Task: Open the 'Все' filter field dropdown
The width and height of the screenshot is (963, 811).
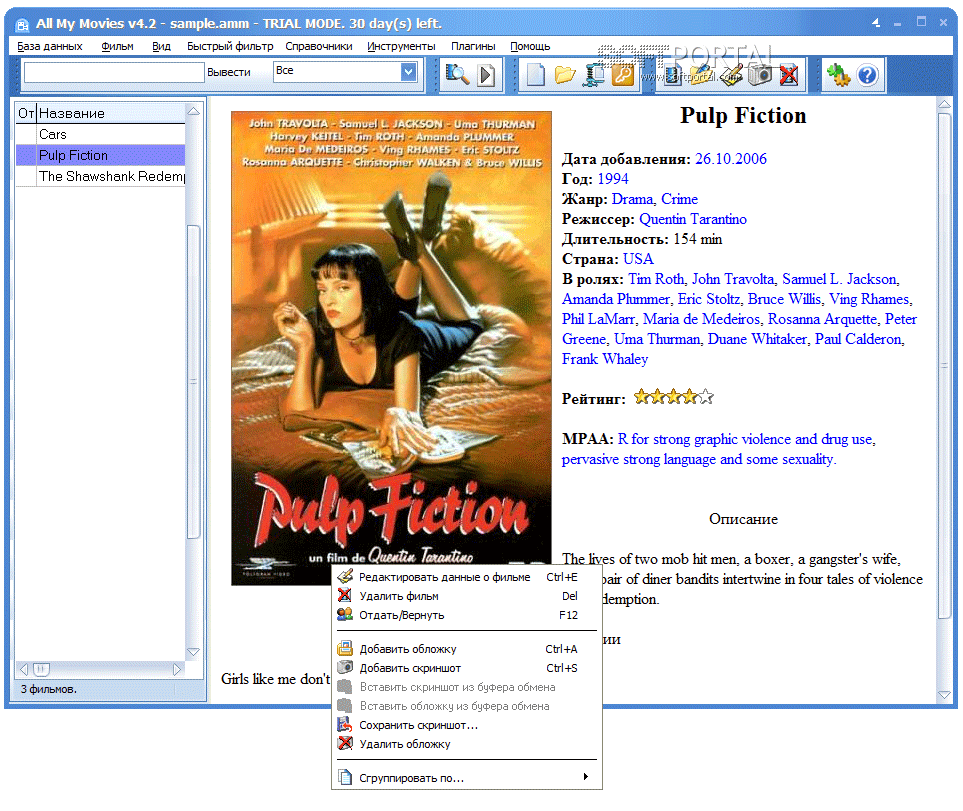Action: click(x=408, y=72)
